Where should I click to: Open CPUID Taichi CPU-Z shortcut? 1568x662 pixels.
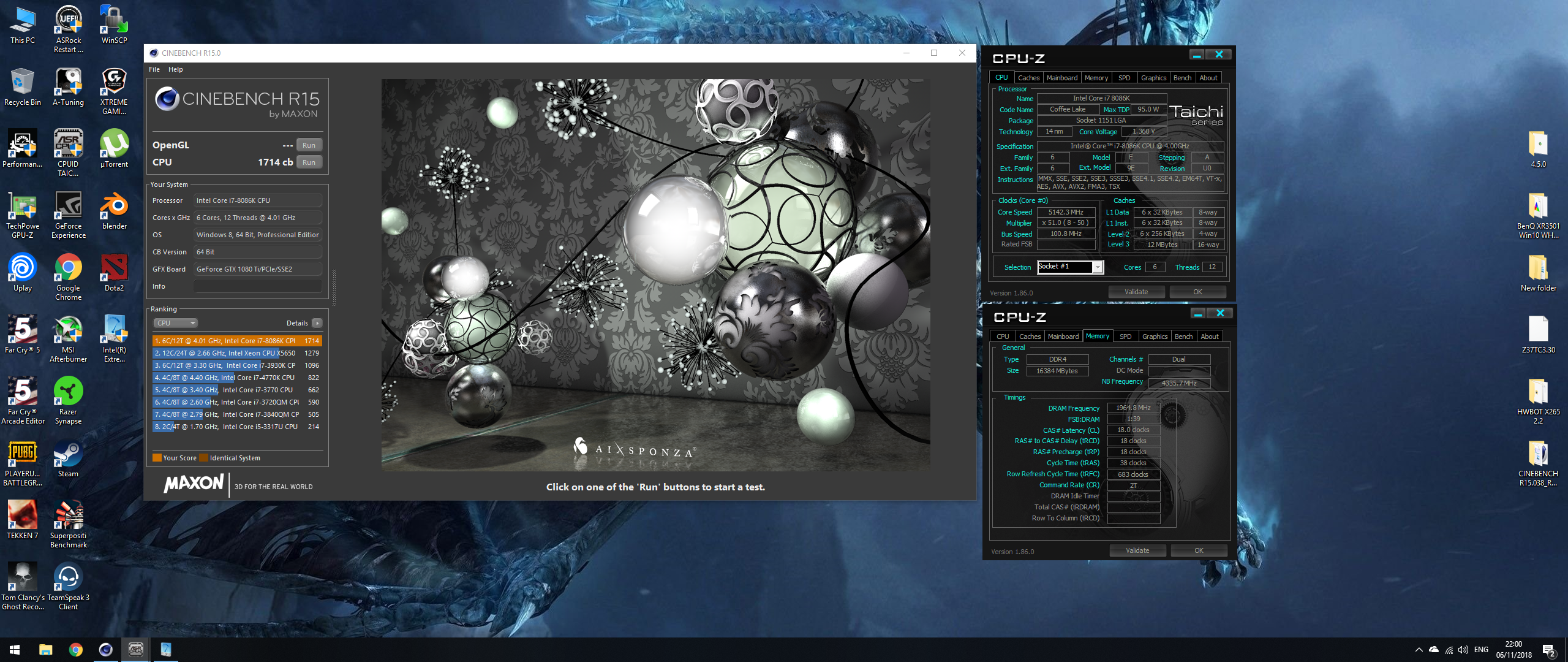coord(69,153)
